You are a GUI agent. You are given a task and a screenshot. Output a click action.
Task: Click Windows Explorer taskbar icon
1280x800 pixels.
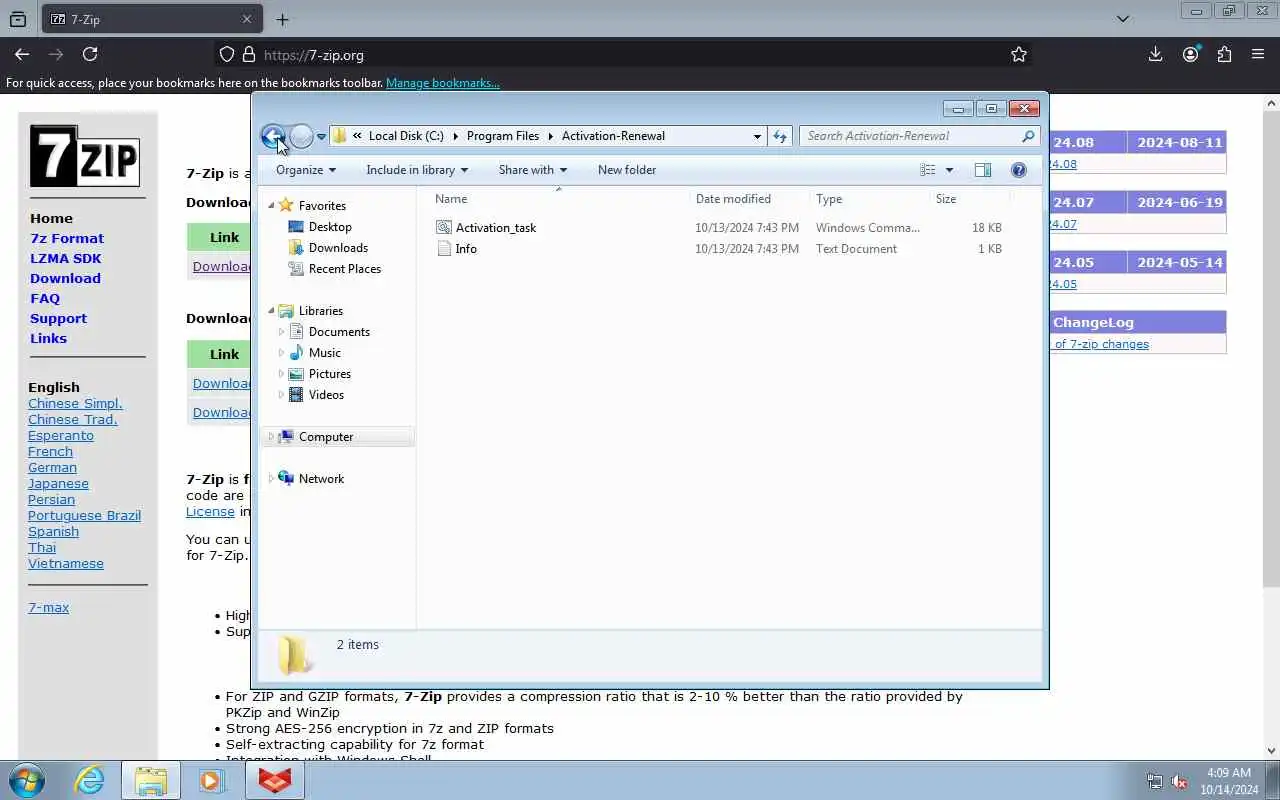[x=151, y=780]
